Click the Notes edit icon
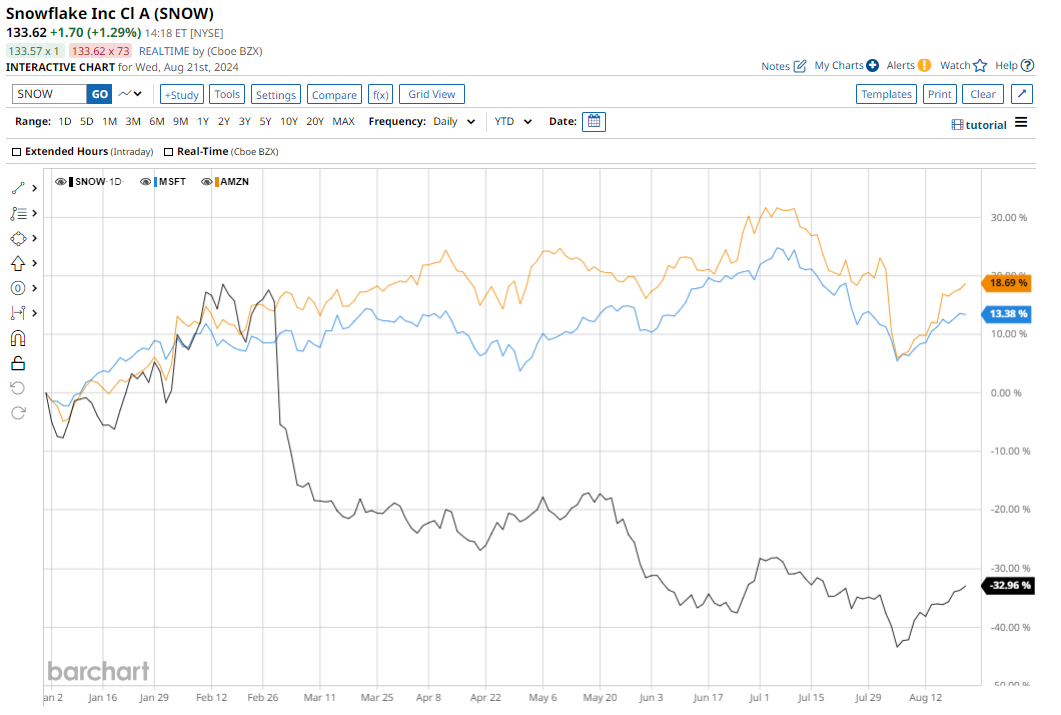 [x=800, y=66]
